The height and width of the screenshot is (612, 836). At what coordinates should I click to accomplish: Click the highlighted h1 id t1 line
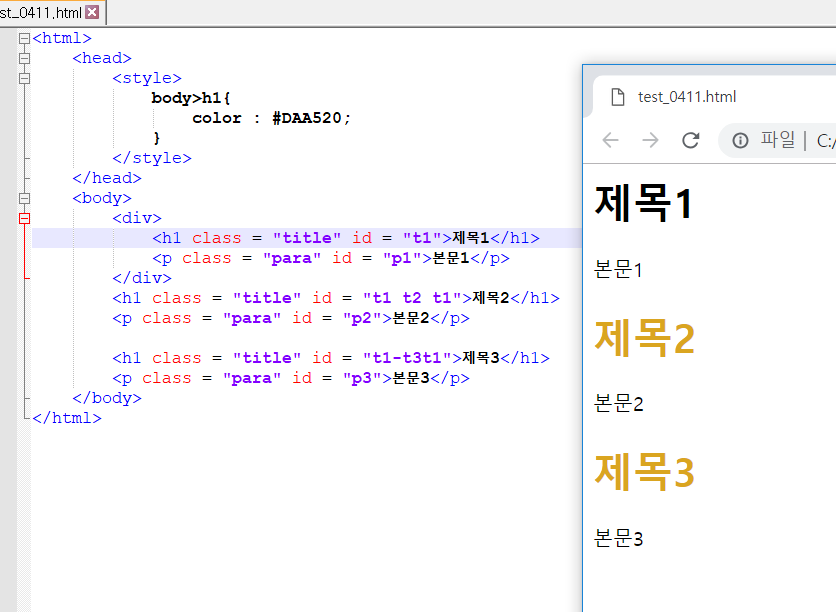point(346,238)
